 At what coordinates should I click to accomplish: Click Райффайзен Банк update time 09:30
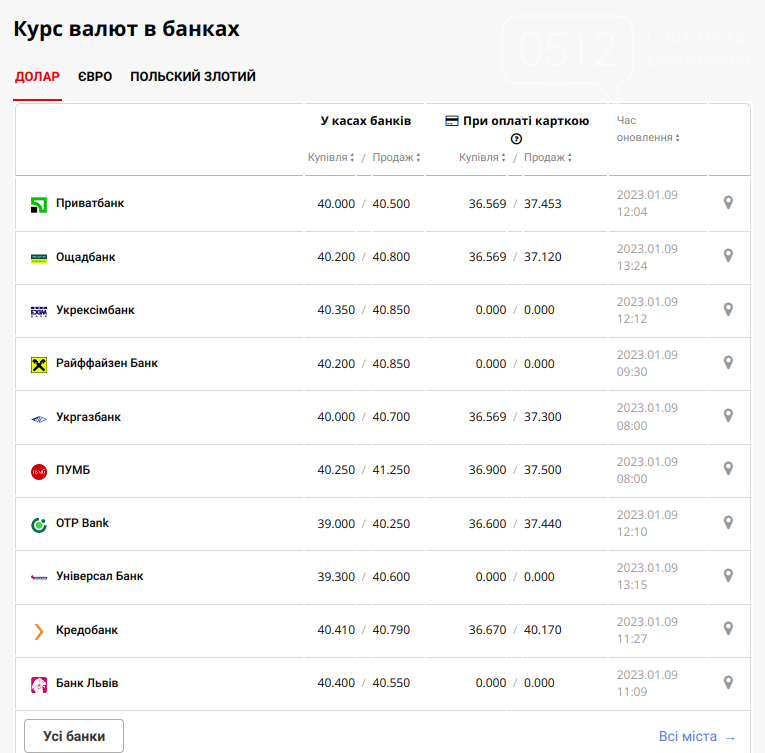tap(632, 372)
